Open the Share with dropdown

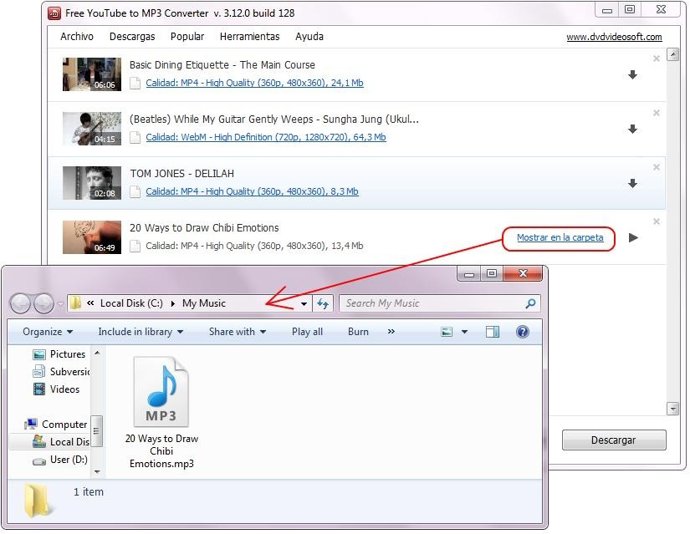(237, 332)
